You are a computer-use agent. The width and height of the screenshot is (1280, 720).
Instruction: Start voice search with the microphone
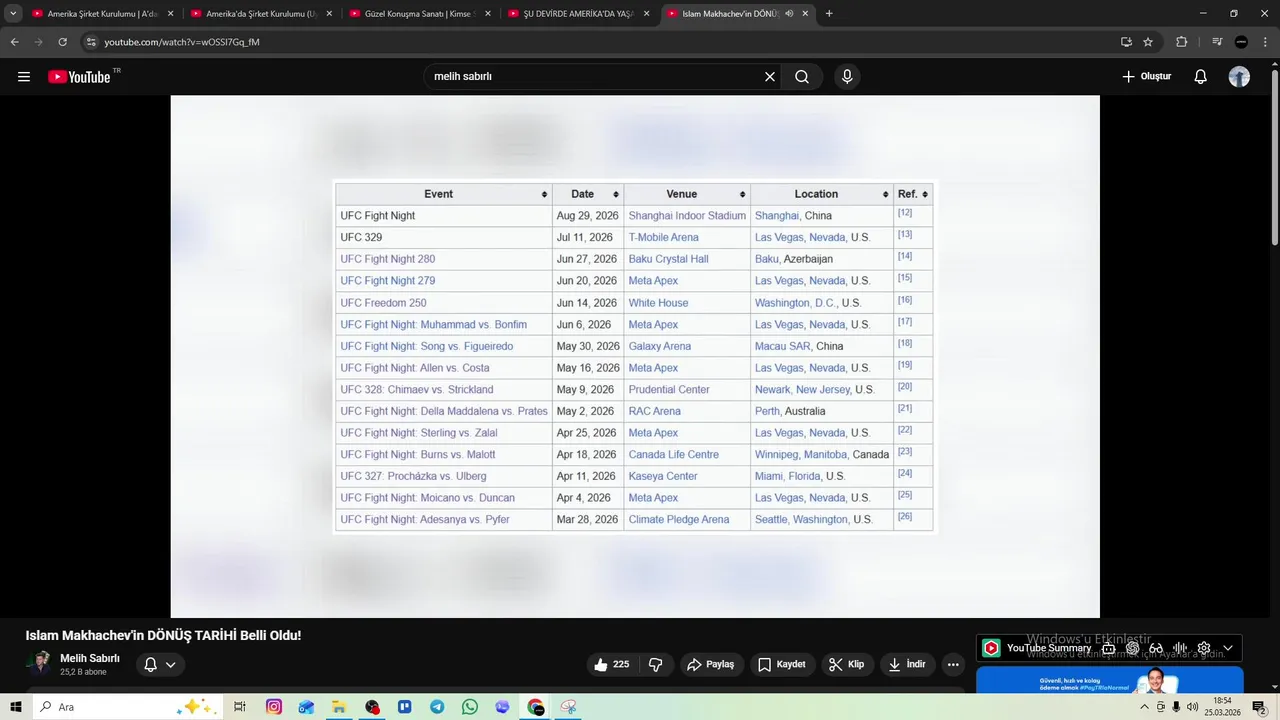pyautogui.click(x=847, y=77)
